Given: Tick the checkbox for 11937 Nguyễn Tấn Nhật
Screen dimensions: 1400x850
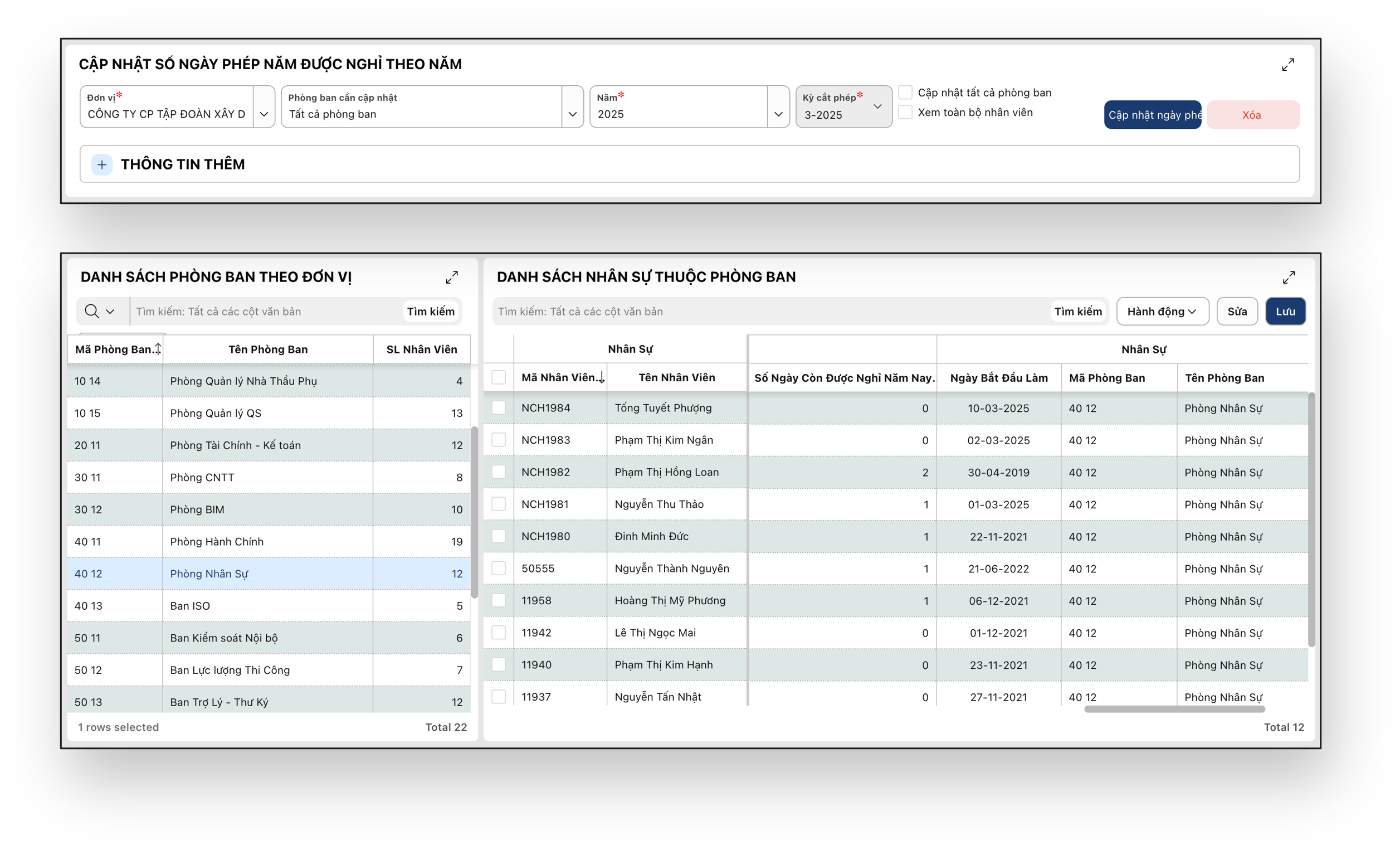Looking at the screenshot, I should click(498, 697).
